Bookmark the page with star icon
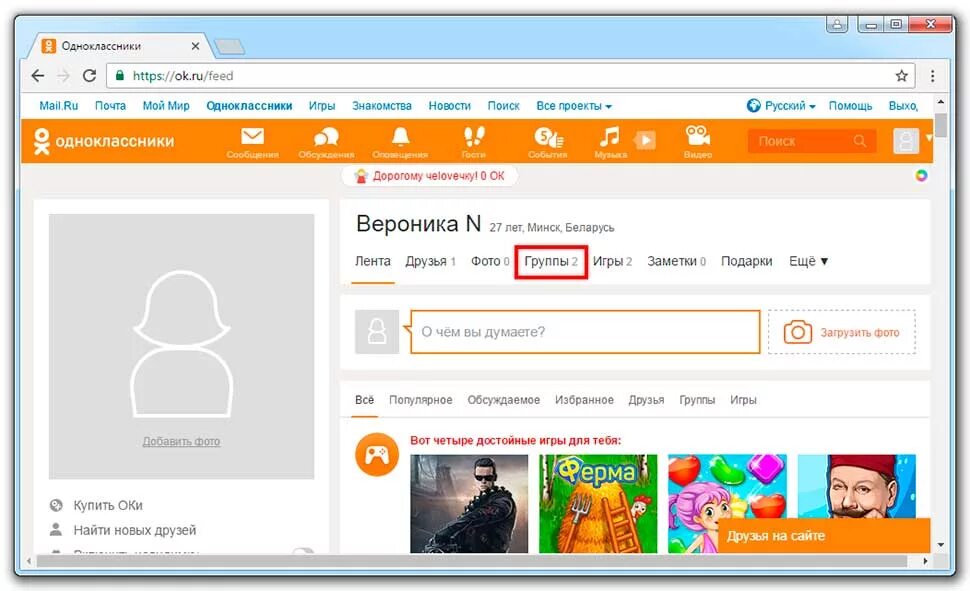 point(901,75)
